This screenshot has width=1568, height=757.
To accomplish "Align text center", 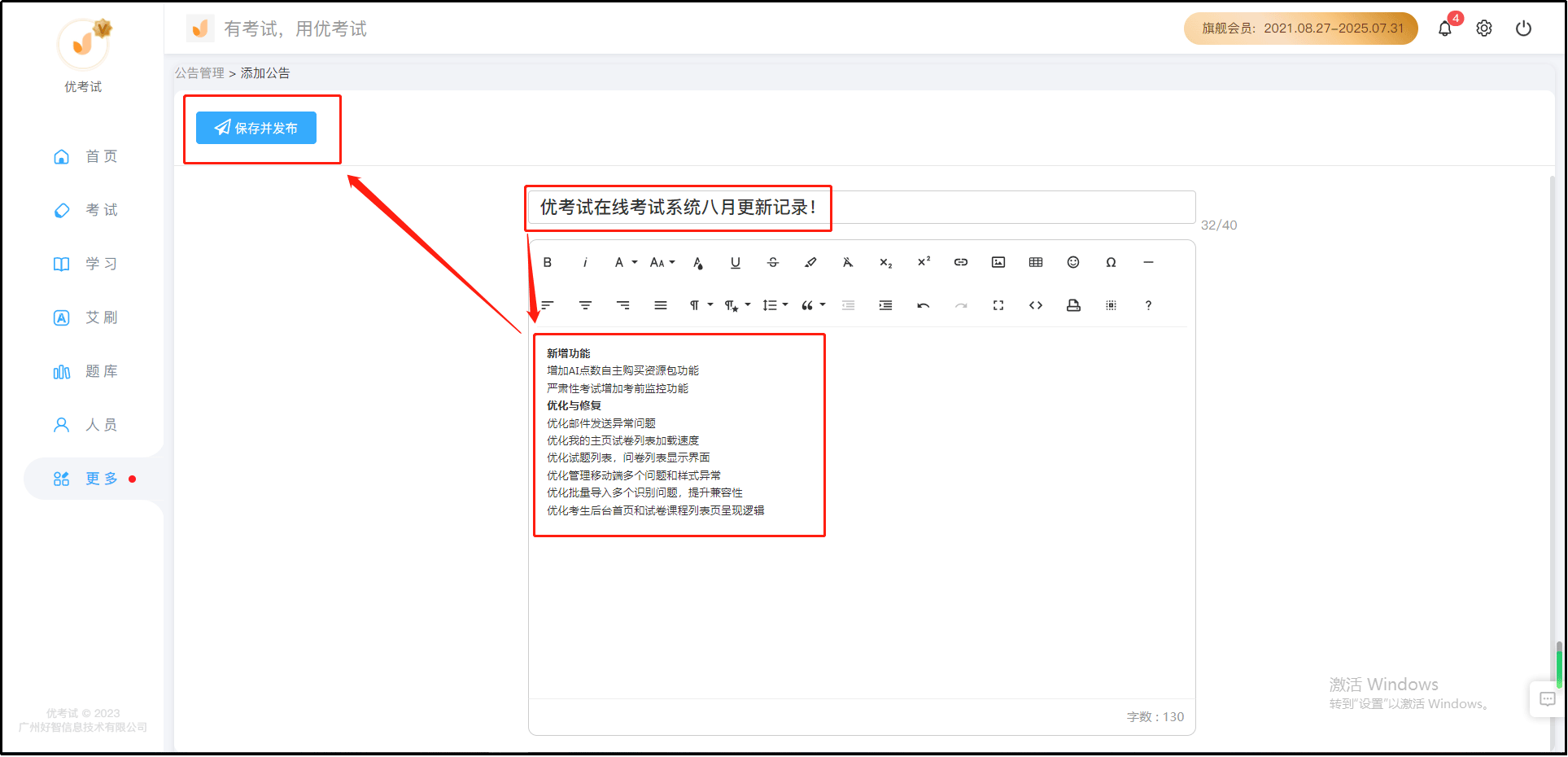I will click(x=585, y=305).
